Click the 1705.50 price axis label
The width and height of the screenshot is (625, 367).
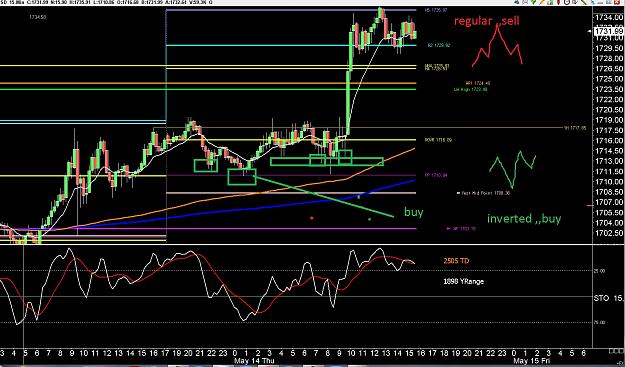click(x=609, y=212)
